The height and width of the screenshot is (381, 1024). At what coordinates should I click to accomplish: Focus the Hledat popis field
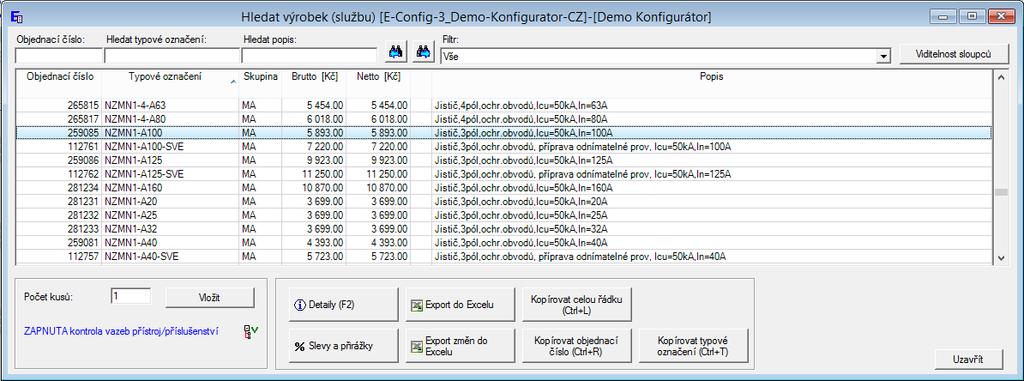tap(310, 56)
